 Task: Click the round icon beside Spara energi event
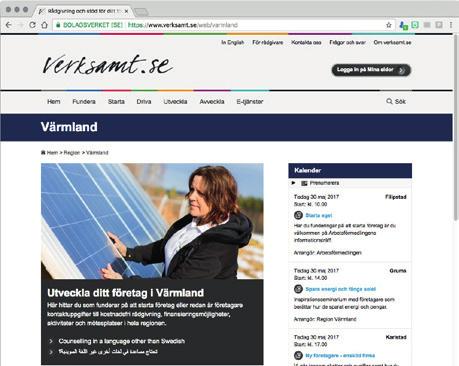(298, 289)
